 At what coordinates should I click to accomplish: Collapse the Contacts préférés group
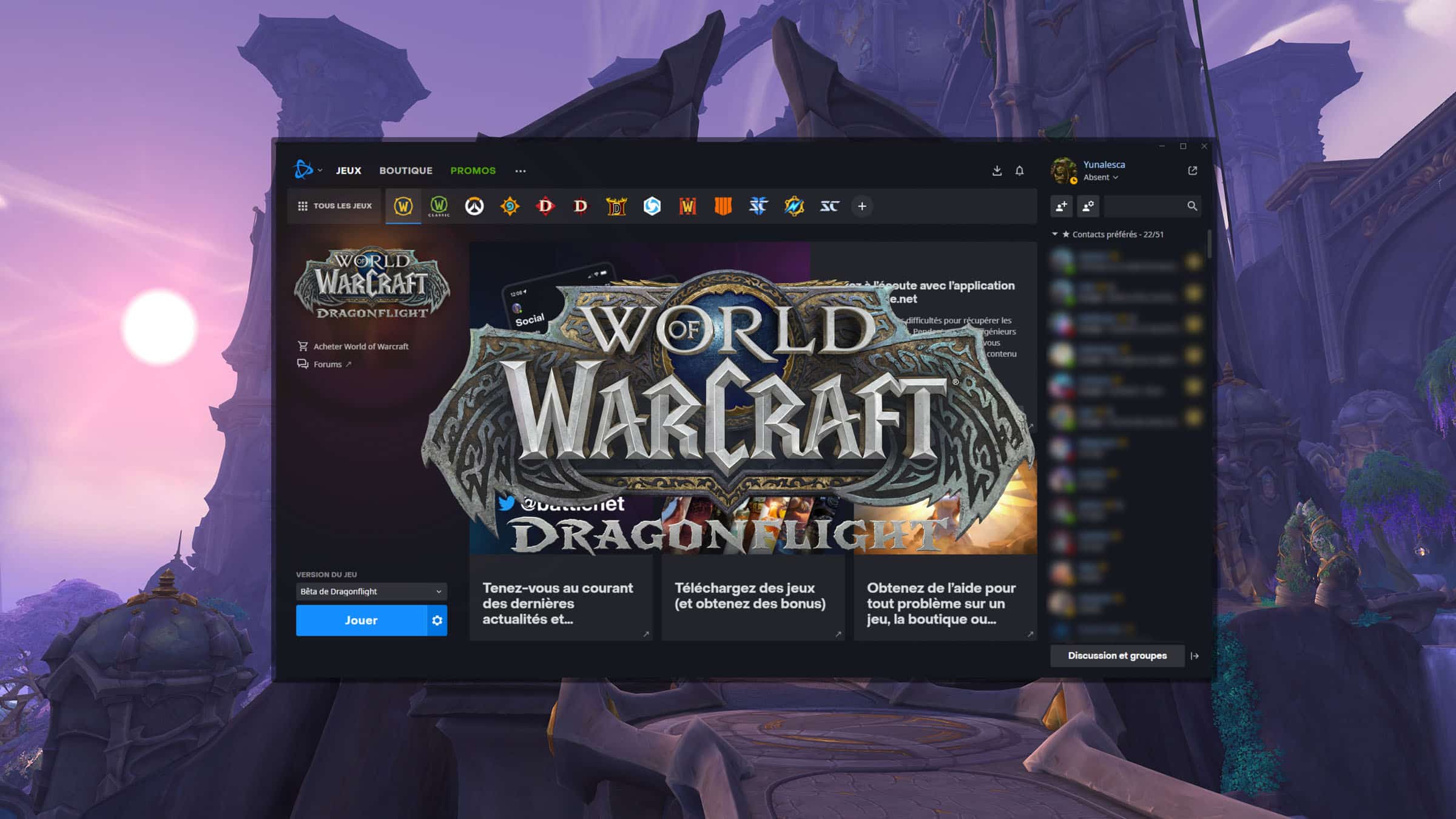1055,234
